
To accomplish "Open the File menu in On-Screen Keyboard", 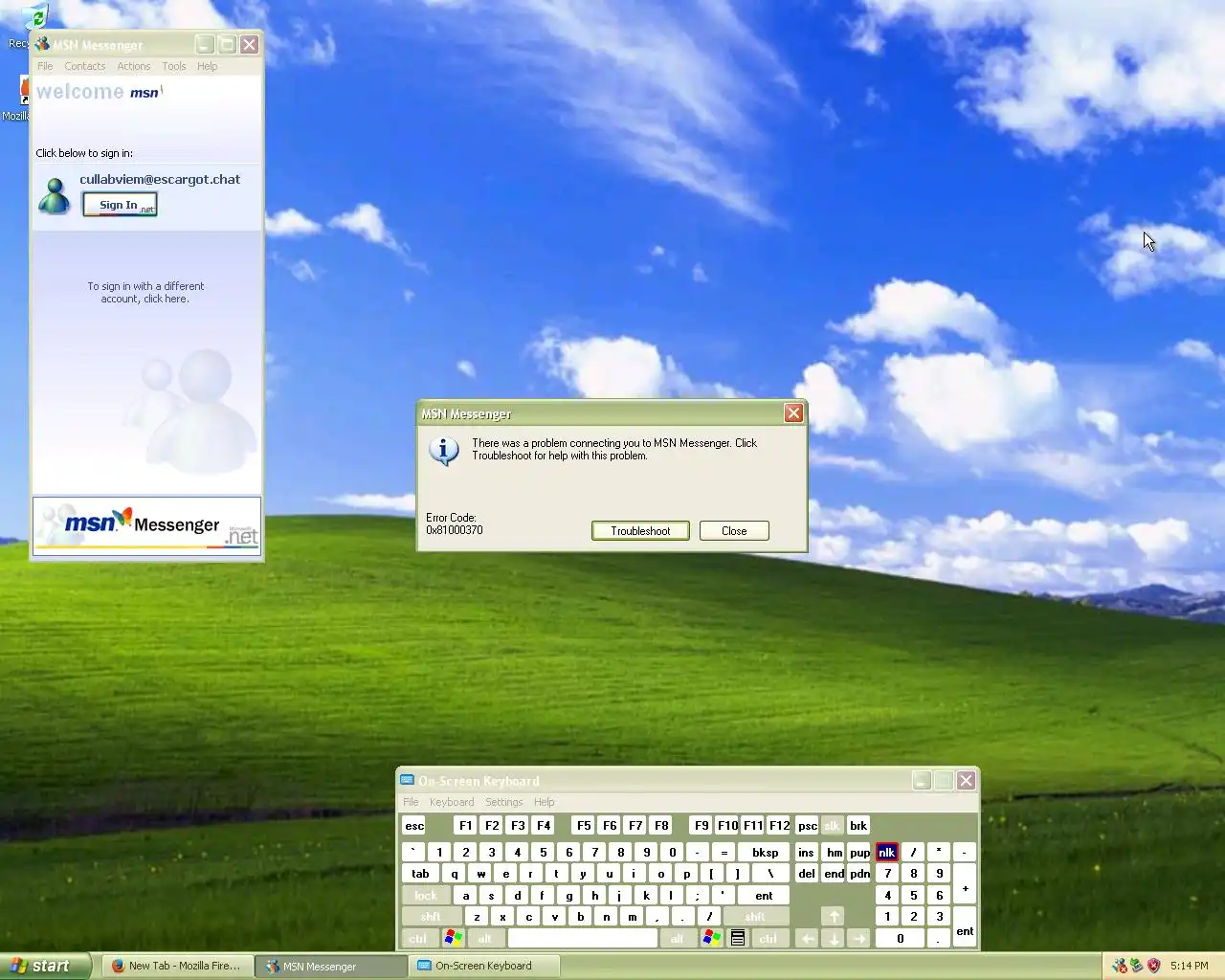I will [x=411, y=802].
